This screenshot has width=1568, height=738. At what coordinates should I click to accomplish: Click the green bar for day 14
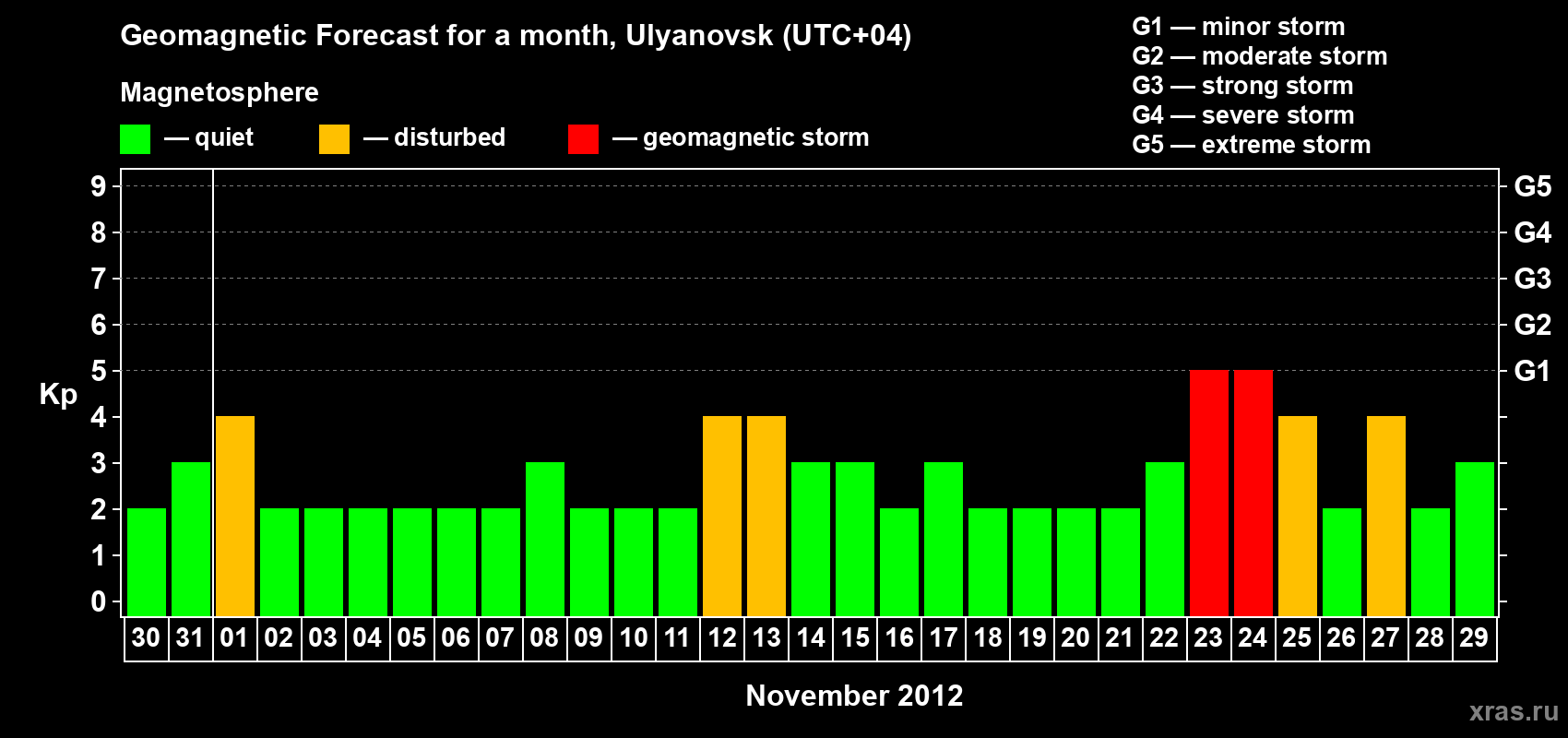[x=810, y=539]
